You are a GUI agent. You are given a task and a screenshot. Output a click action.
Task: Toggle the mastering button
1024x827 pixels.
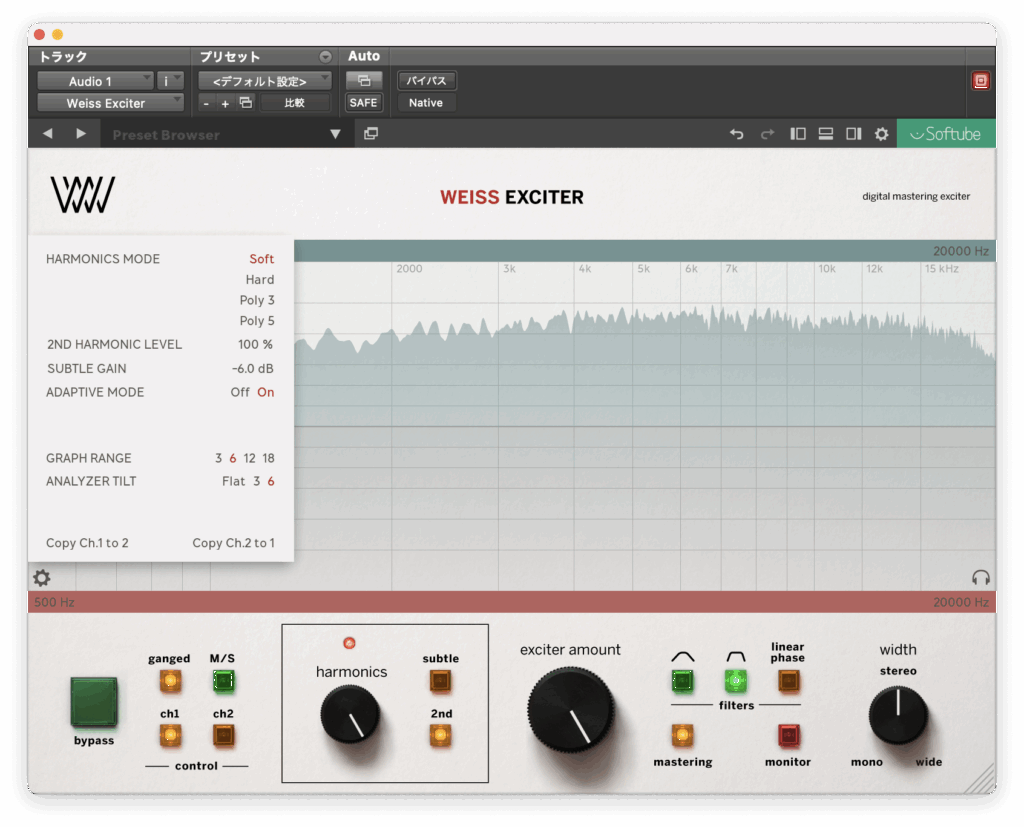[x=682, y=736]
